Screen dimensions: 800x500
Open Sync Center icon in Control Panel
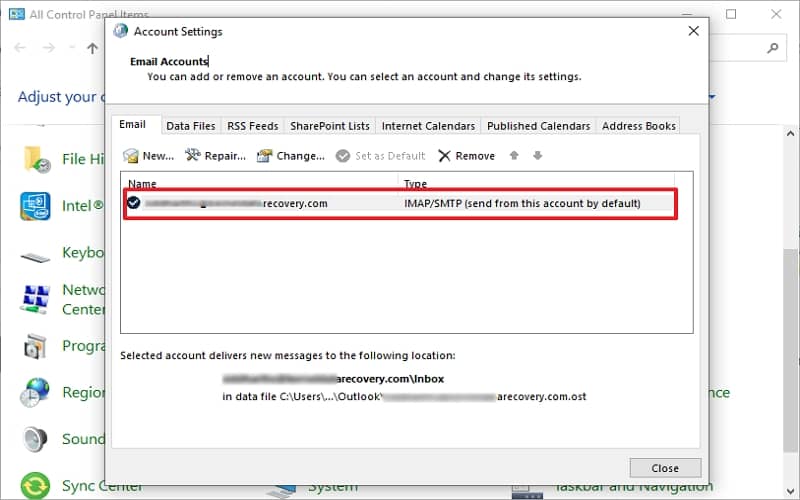pyautogui.click(x=35, y=485)
